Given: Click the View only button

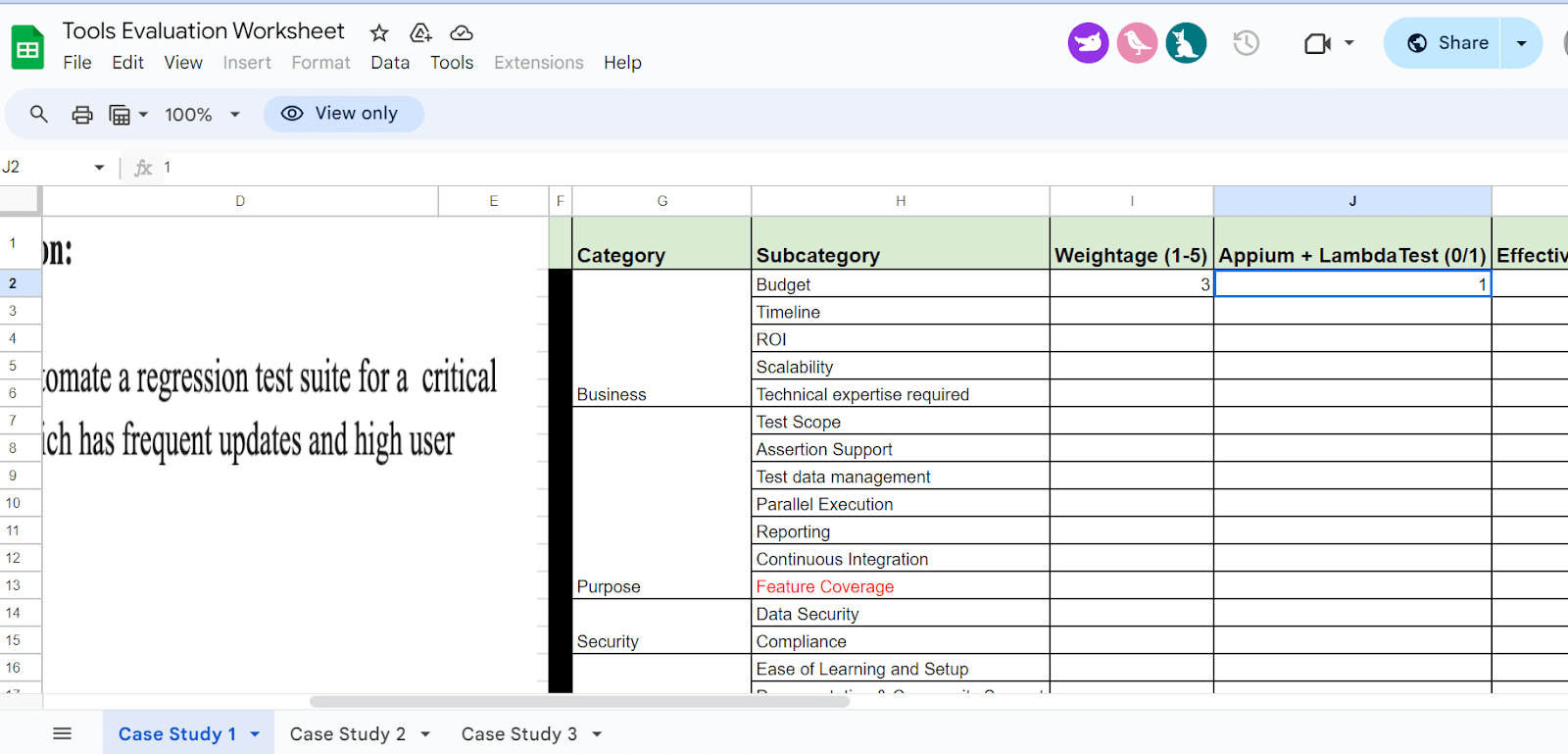Looking at the screenshot, I should tap(343, 114).
